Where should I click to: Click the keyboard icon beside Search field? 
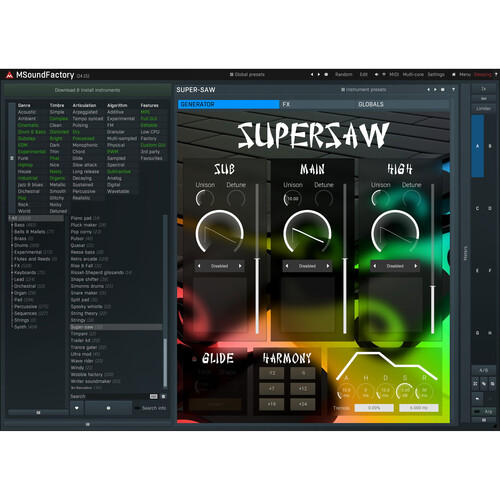[x=153, y=396]
